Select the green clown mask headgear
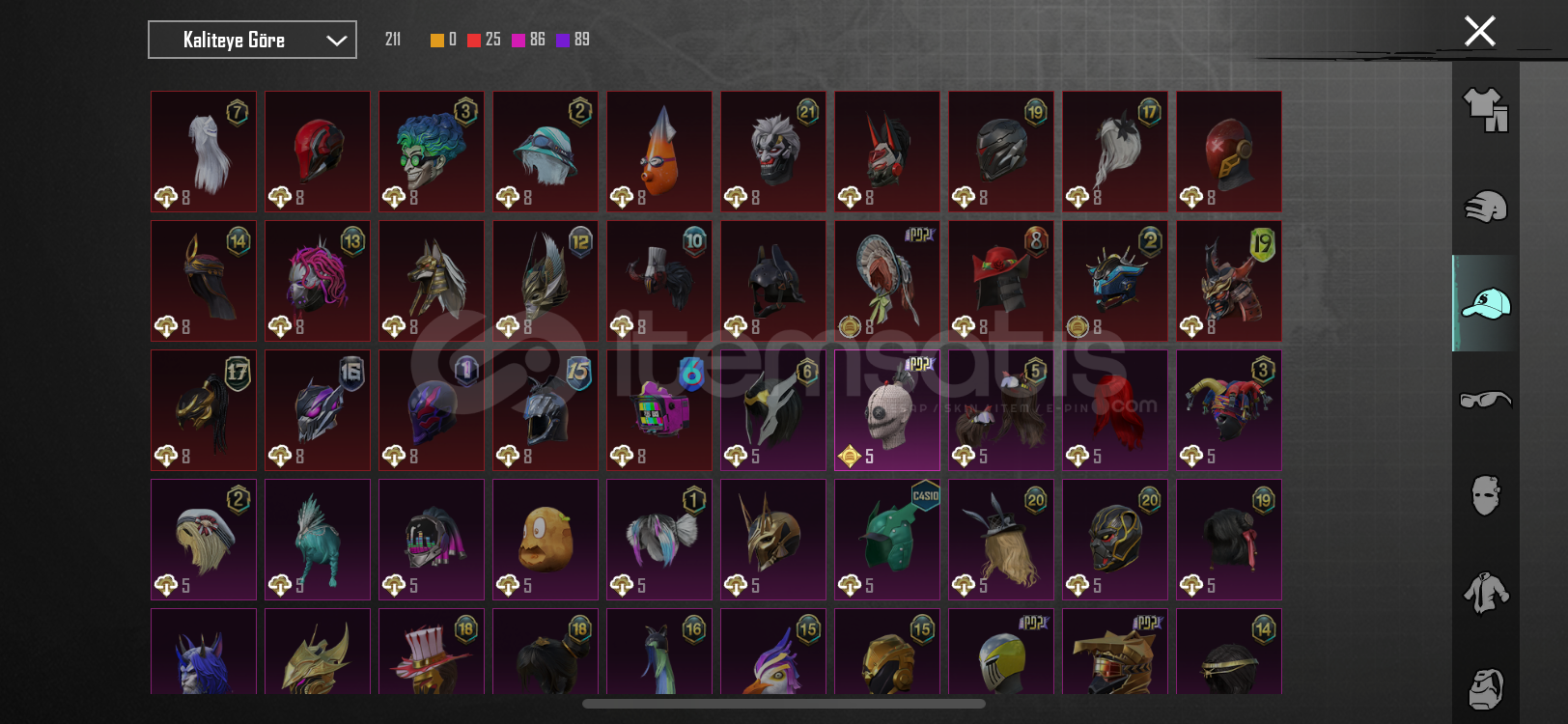The width and height of the screenshot is (1568, 724). 432,152
